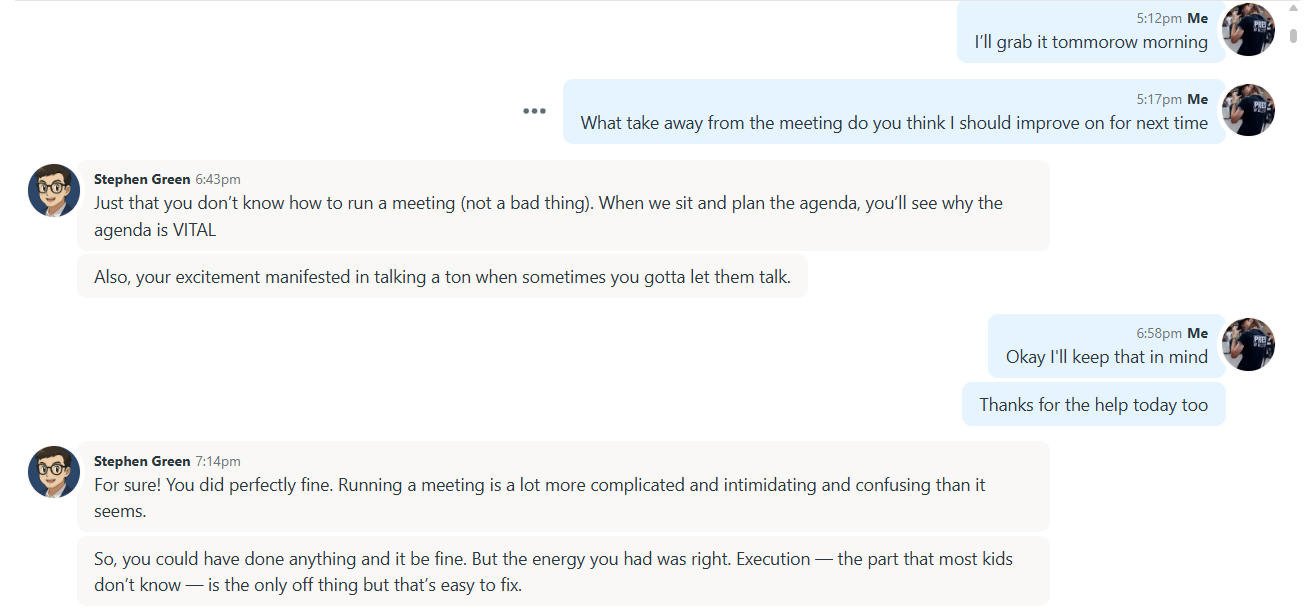This screenshot has width=1312, height=608.
Task: Click the chat's vertical scrollbar thumb
Action: click(x=1293, y=35)
